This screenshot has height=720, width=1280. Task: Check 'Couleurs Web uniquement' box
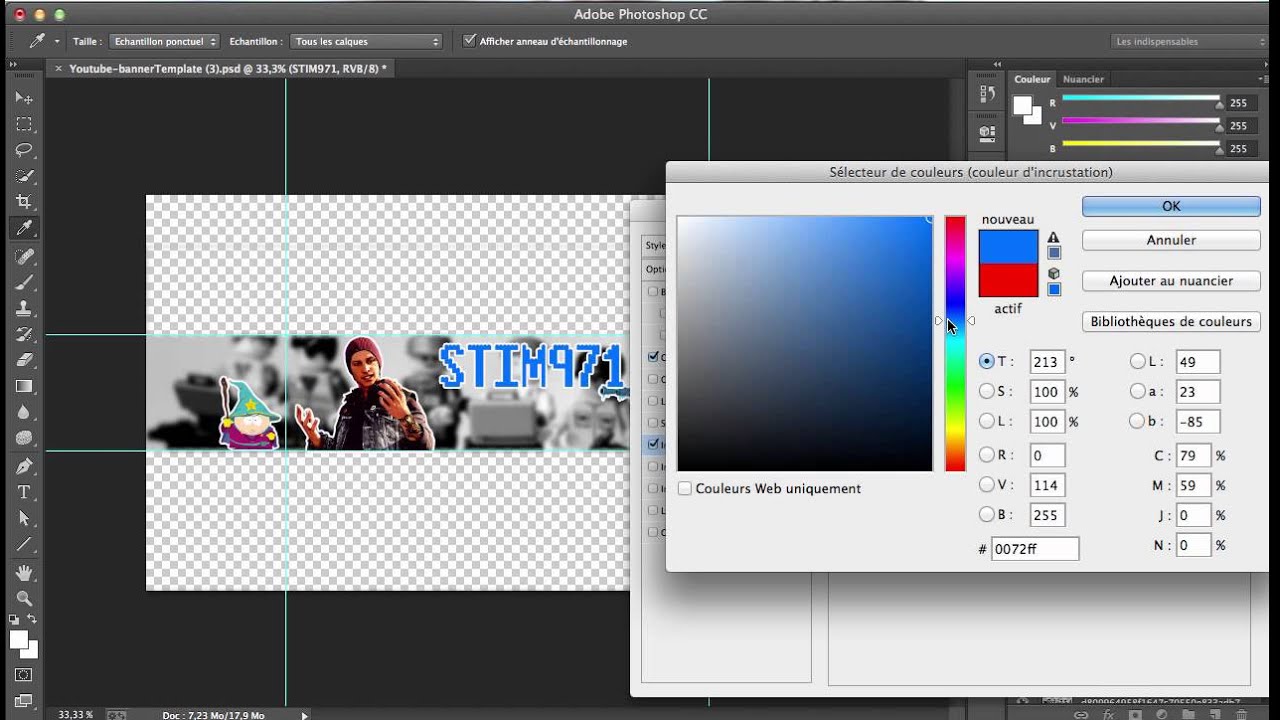[685, 488]
